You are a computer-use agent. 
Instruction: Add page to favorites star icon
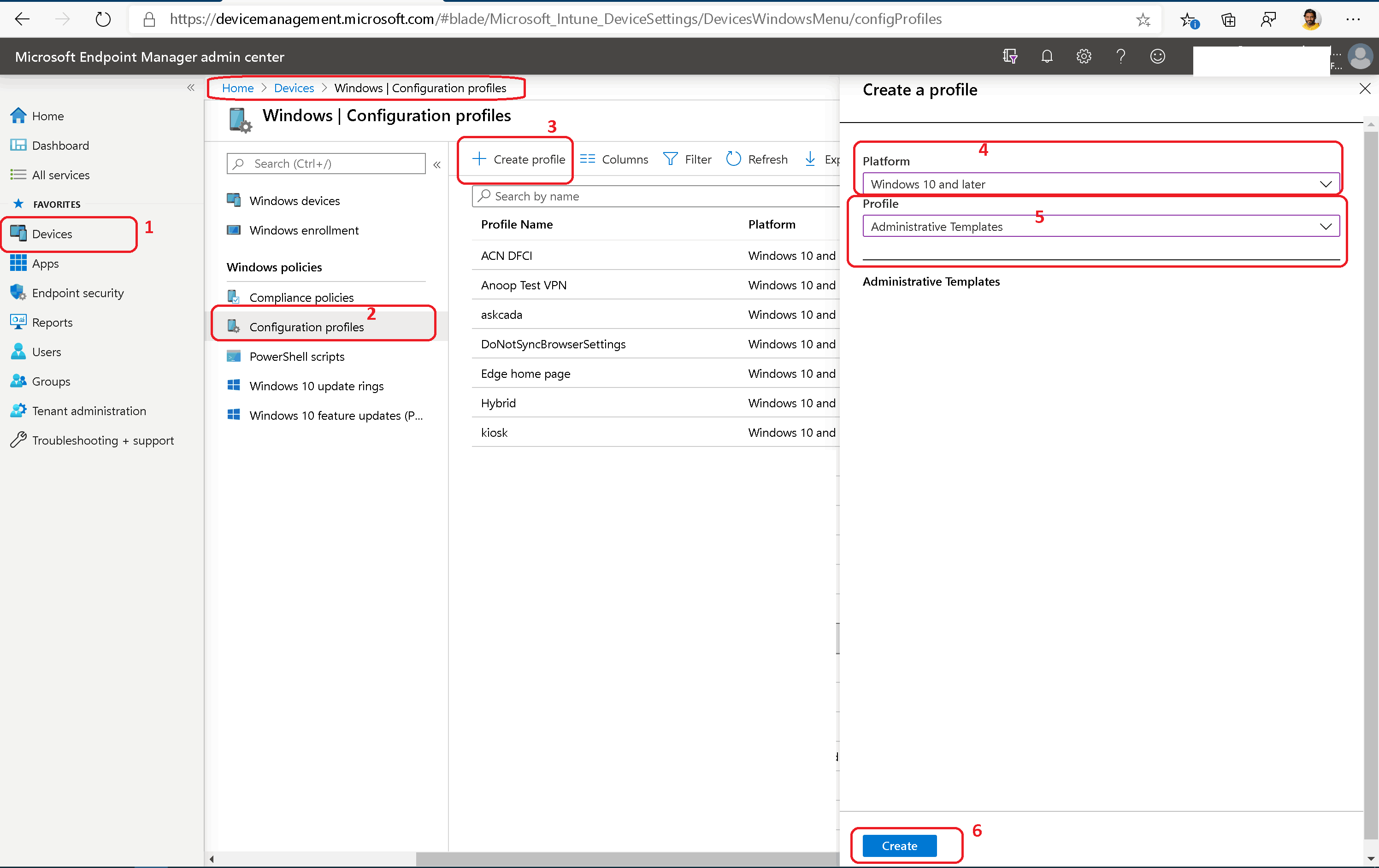1143,20
